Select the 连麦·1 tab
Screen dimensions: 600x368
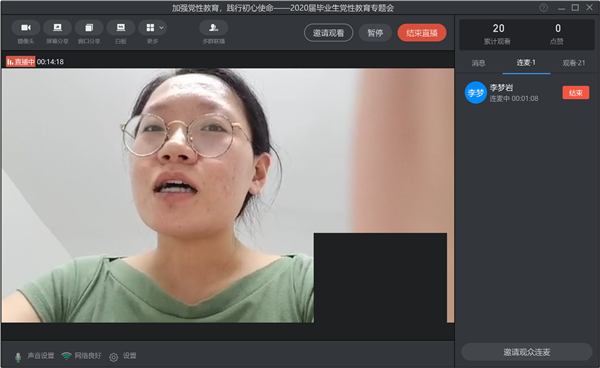tap(526, 63)
